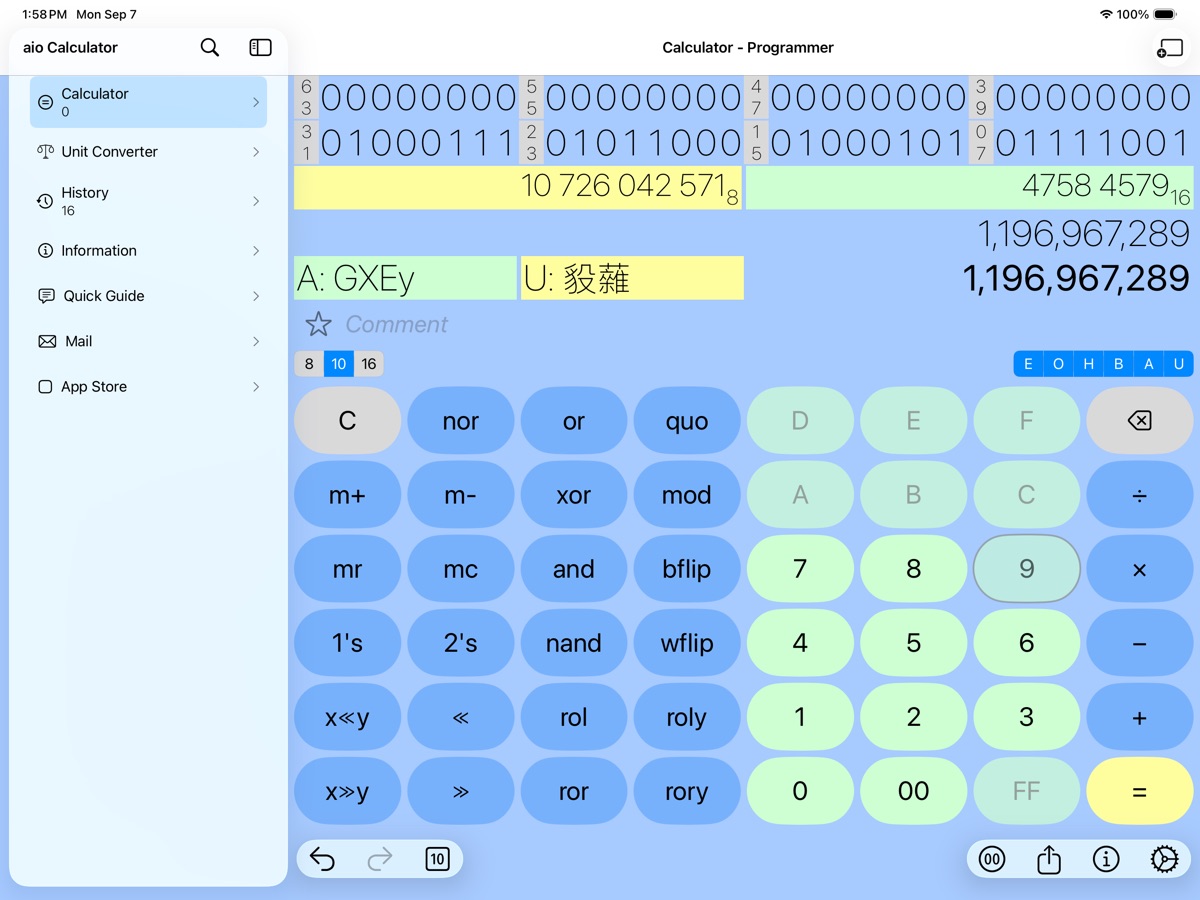This screenshot has width=1200, height=900.
Task: Open App Store in the sidebar
Action: click(148, 387)
